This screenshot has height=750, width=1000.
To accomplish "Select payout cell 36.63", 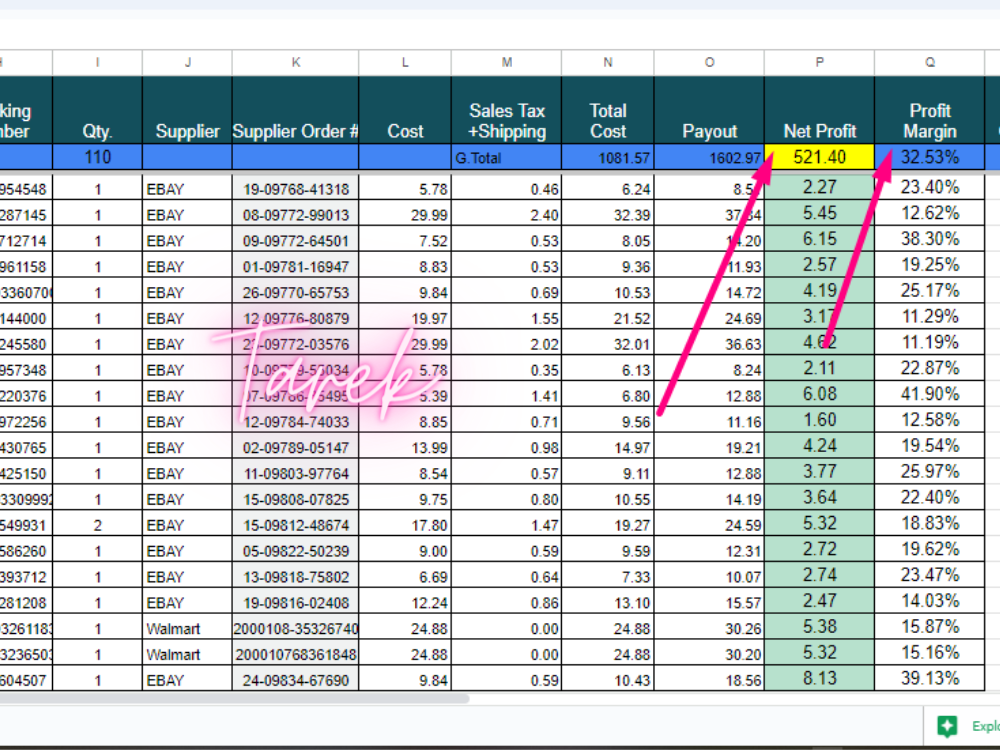I will click(709, 344).
